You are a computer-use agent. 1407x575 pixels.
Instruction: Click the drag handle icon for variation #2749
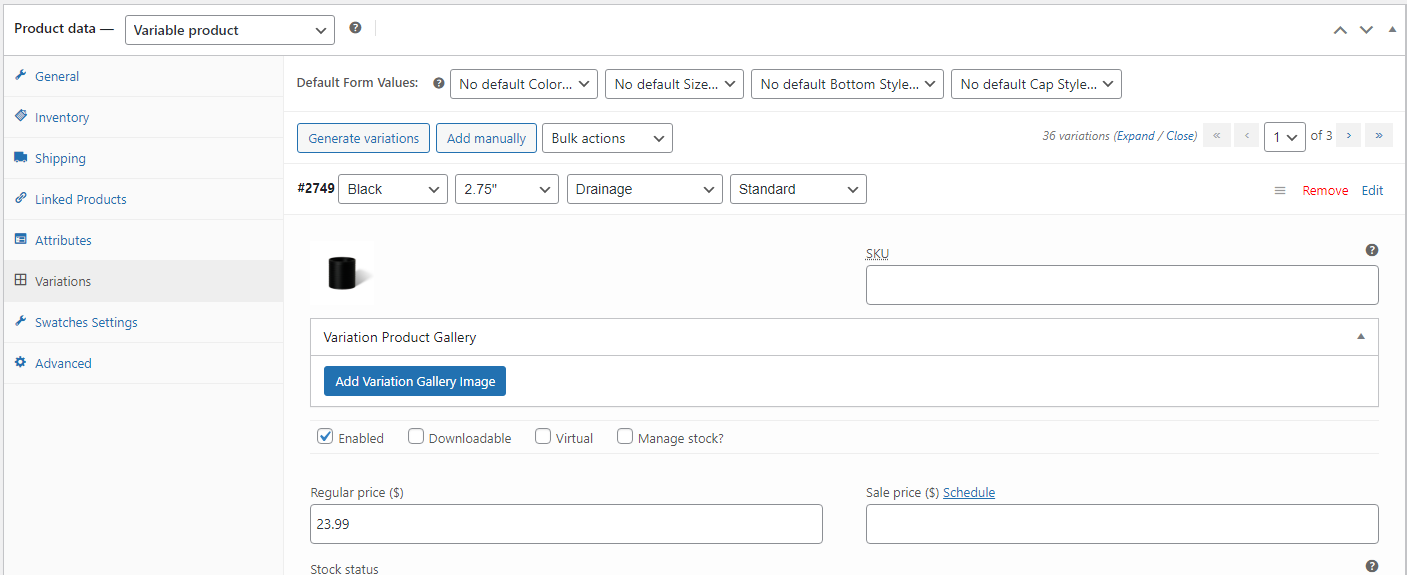coord(1280,190)
